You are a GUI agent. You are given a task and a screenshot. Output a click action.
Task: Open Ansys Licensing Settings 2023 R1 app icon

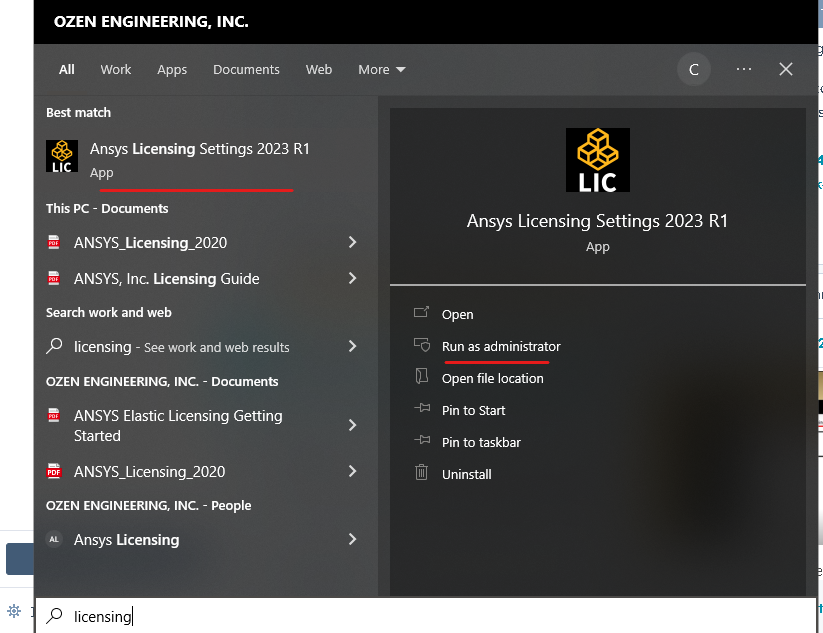click(x=62, y=156)
